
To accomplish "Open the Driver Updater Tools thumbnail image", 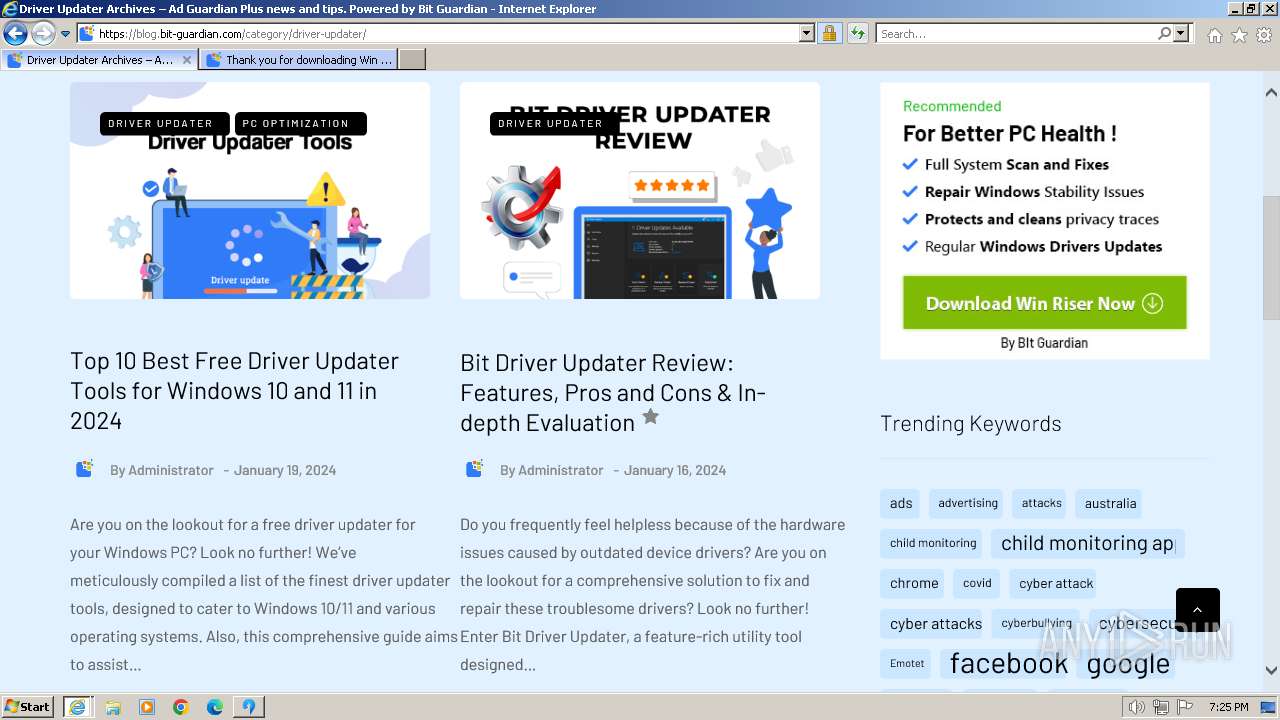I will tap(250, 190).
